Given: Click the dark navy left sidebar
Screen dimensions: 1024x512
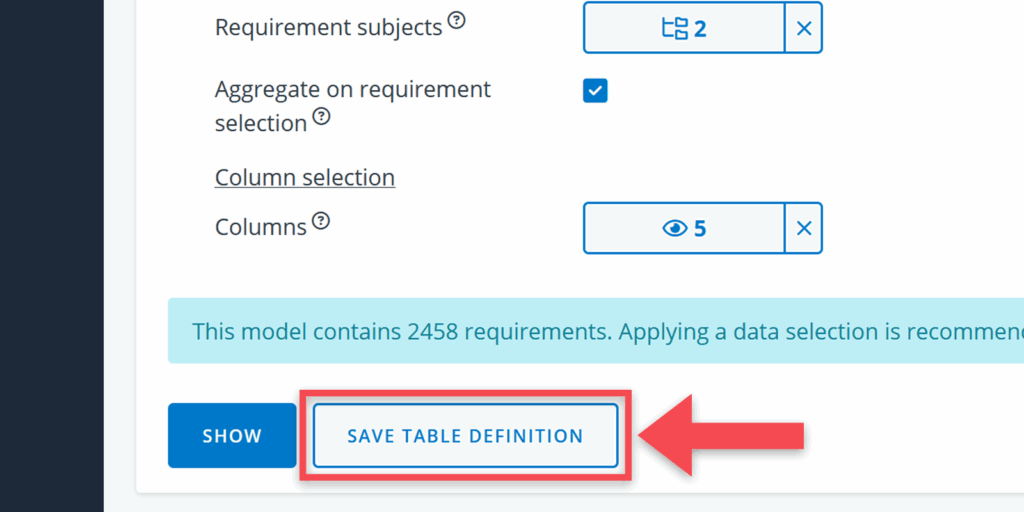Looking at the screenshot, I should pyautogui.click(x=51, y=256).
